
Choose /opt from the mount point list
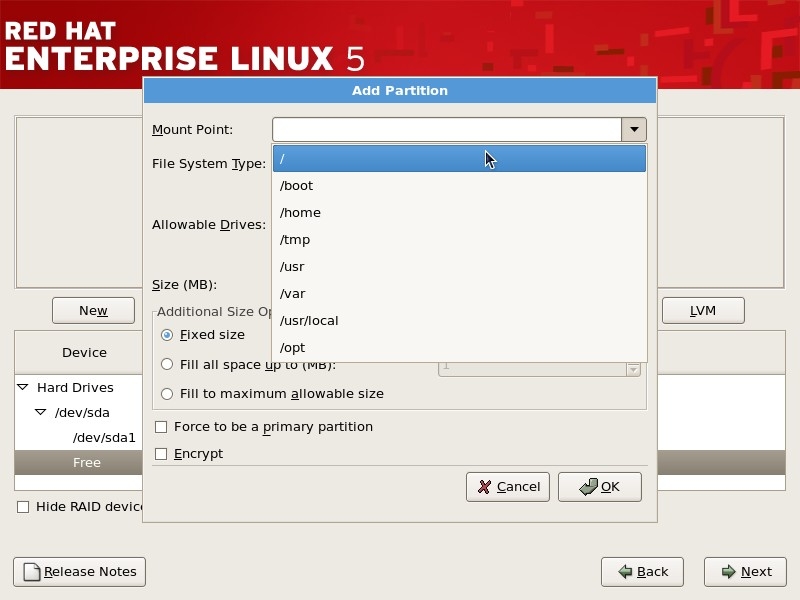459,348
